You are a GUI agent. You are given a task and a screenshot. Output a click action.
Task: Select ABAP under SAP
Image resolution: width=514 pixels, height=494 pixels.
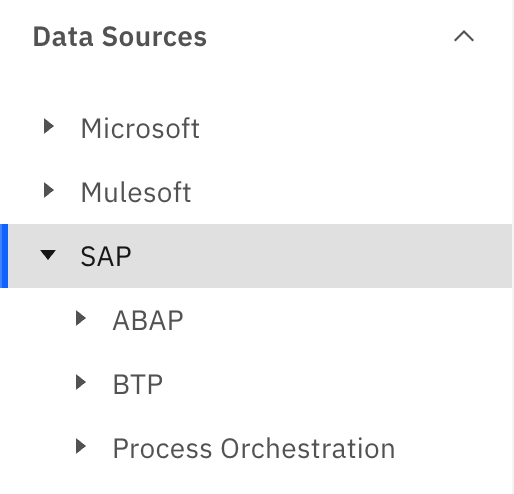point(148,320)
